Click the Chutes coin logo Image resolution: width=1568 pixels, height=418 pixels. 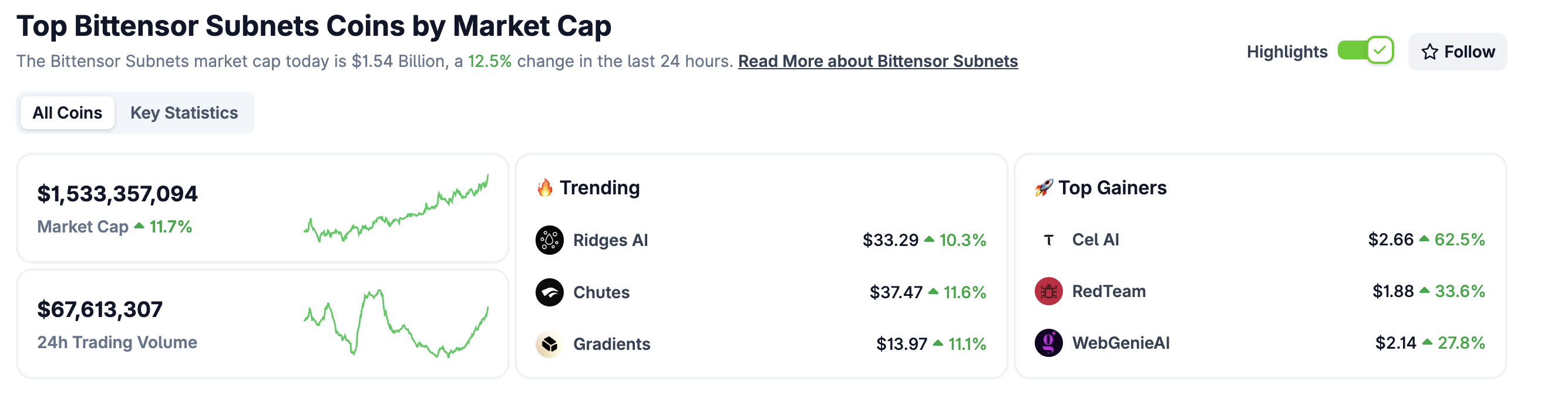[549, 292]
